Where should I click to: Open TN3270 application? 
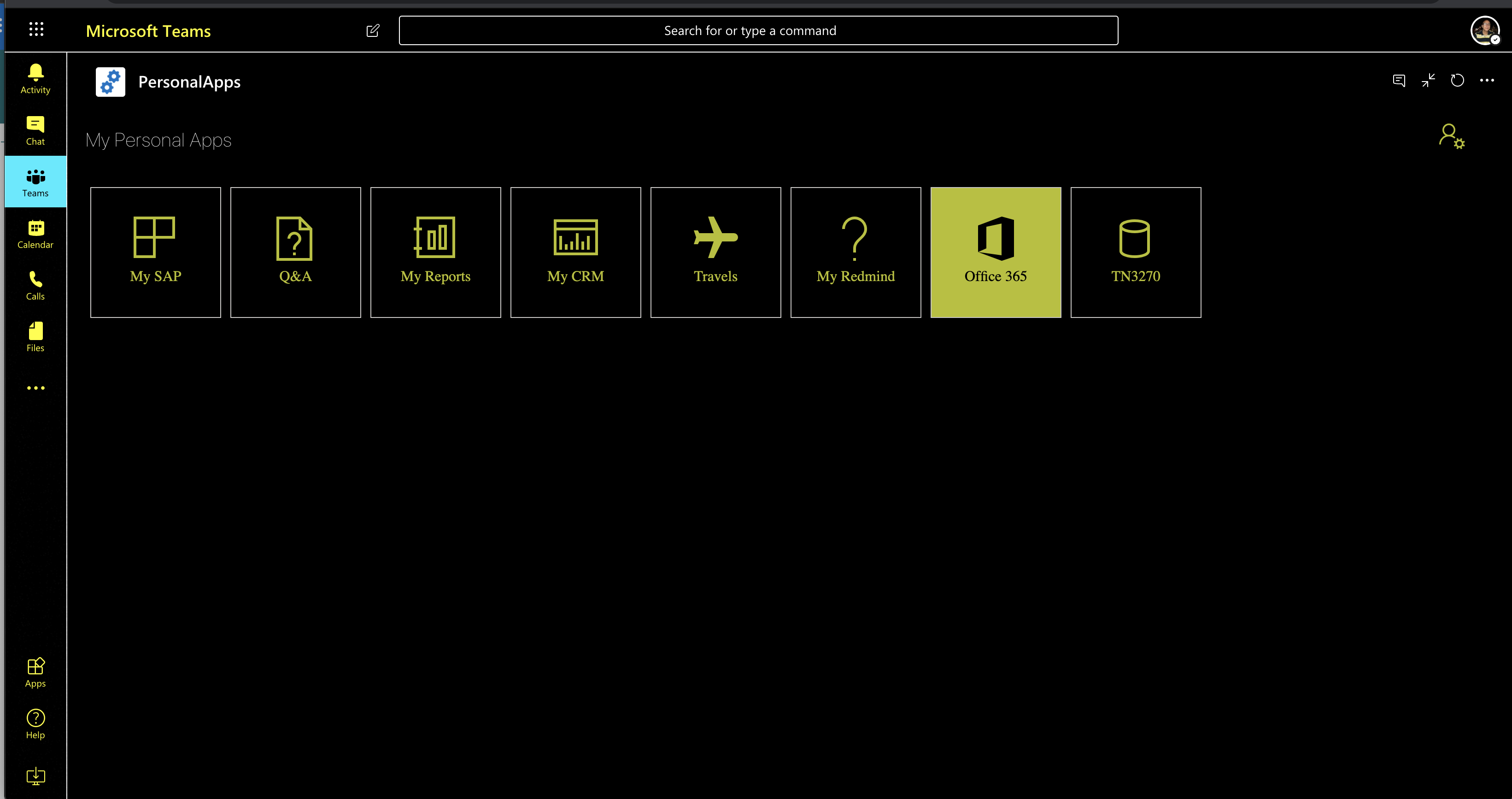pyautogui.click(x=1135, y=252)
